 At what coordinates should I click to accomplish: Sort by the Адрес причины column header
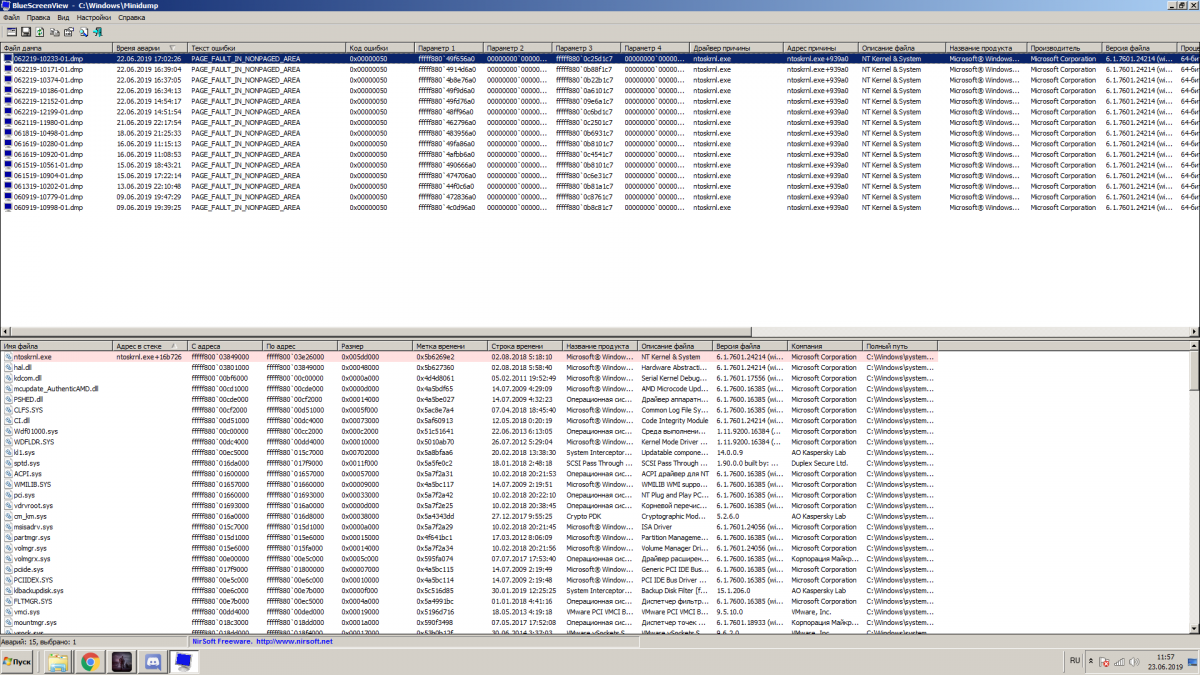pyautogui.click(x=821, y=48)
